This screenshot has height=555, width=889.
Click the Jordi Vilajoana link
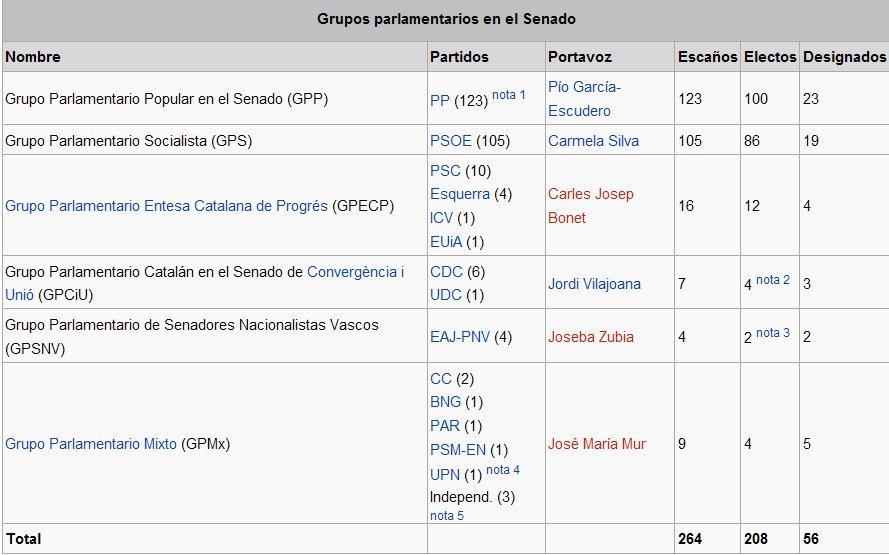pyautogui.click(x=594, y=283)
